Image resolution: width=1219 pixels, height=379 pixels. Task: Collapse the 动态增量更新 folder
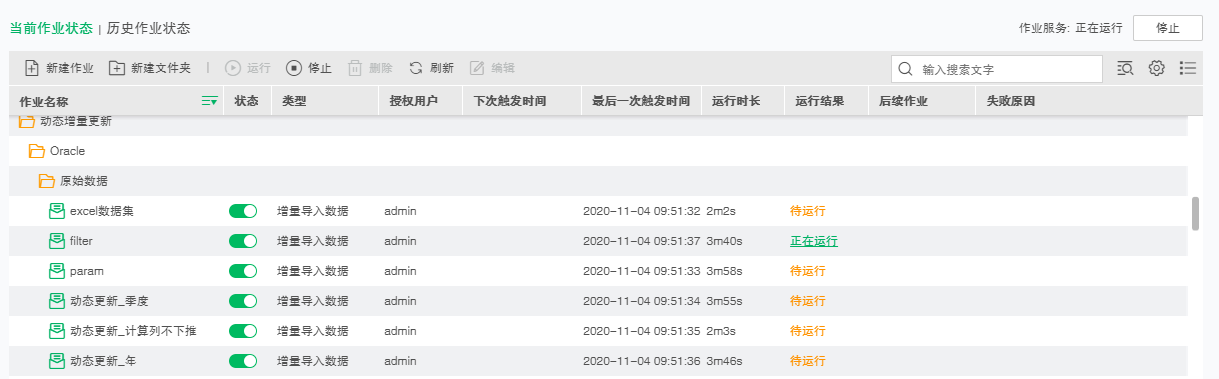(27, 122)
